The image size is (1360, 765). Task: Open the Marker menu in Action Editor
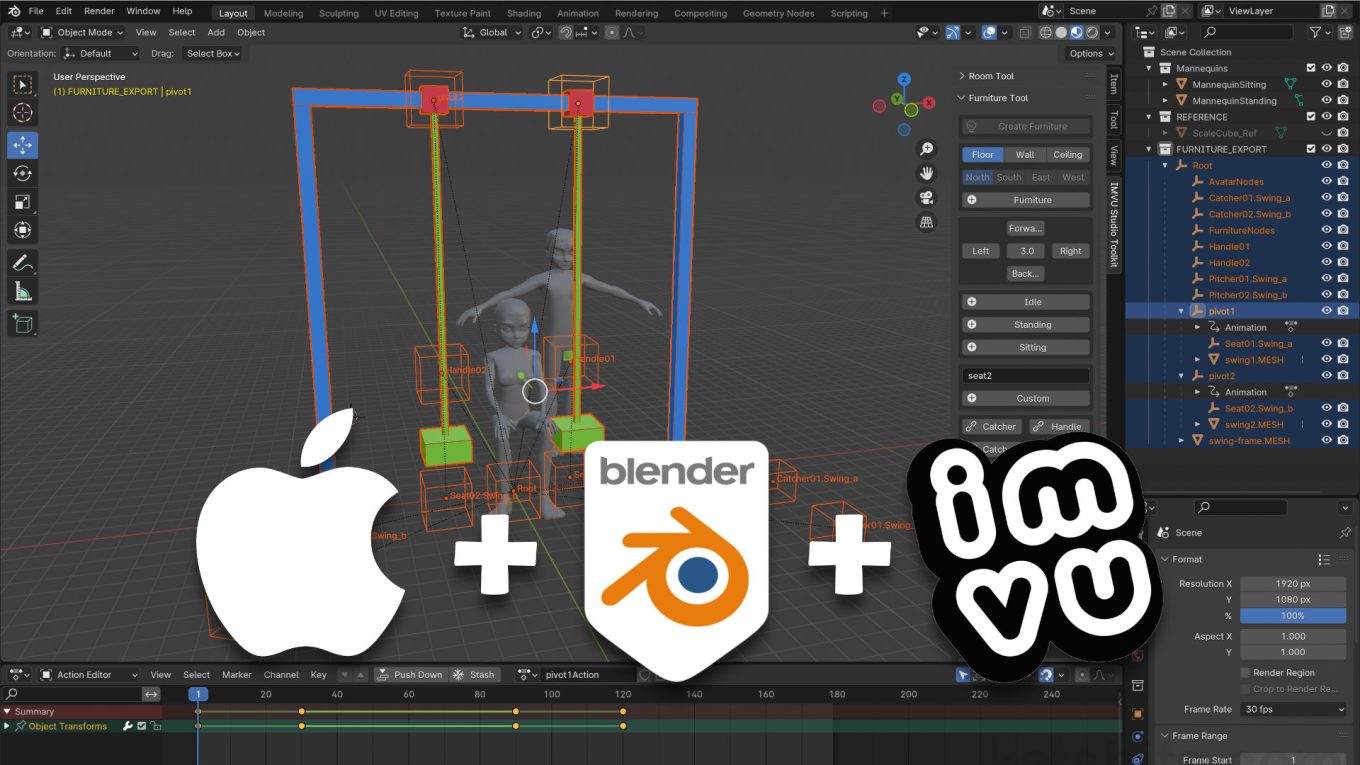click(237, 674)
